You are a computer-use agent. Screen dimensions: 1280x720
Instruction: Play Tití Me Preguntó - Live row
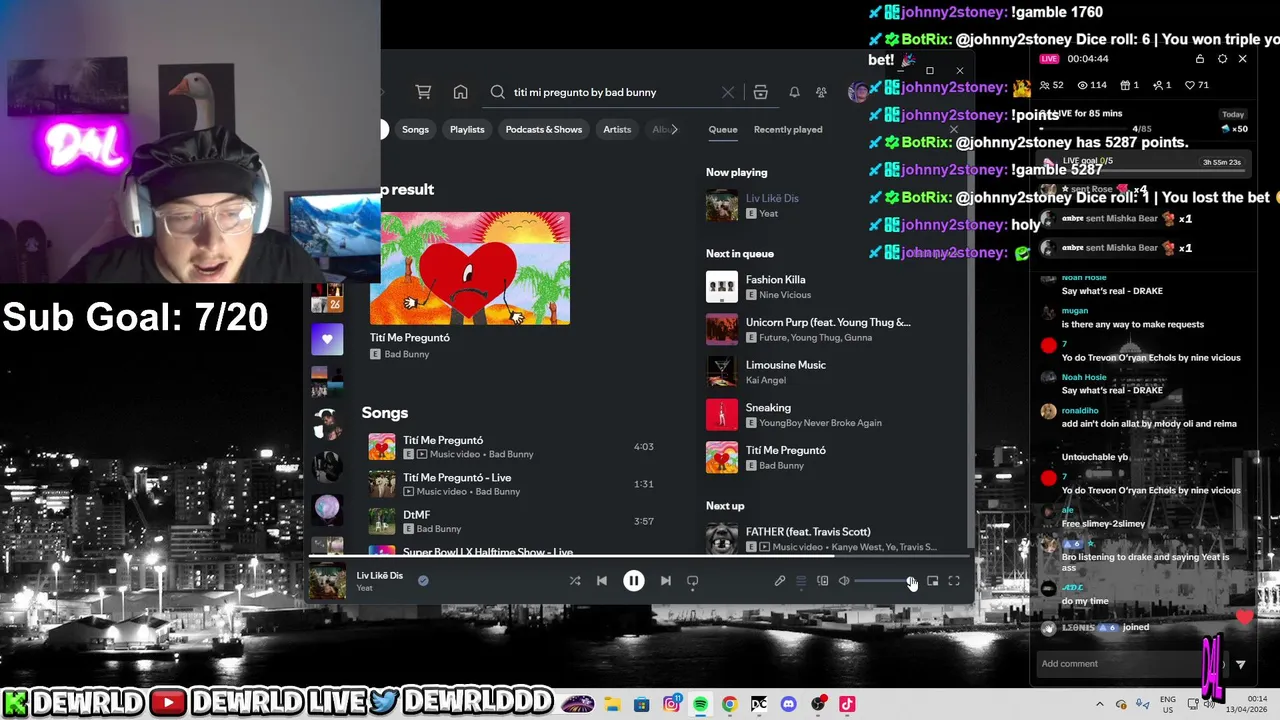click(510, 484)
